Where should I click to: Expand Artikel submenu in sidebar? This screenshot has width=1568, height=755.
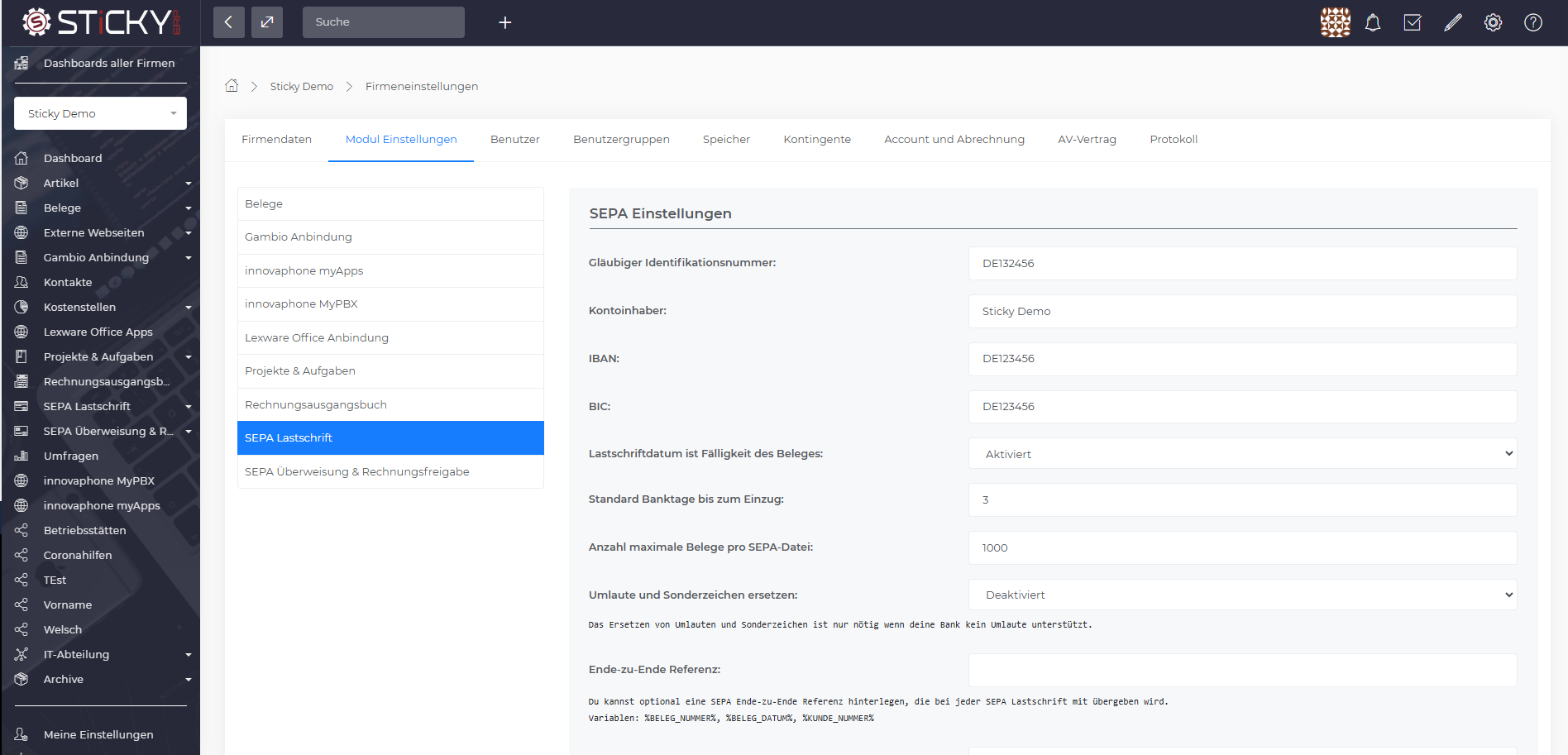click(189, 184)
